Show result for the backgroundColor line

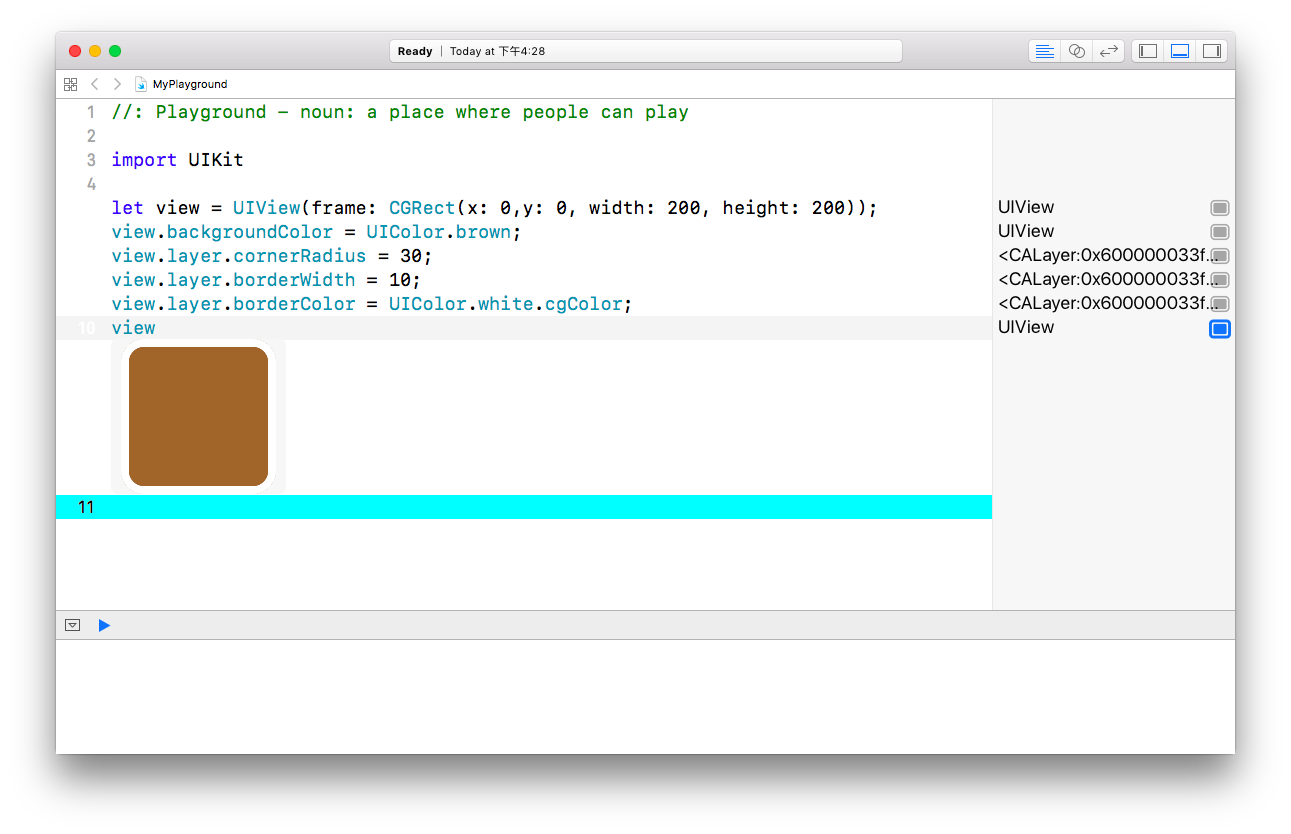coord(1219,232)
